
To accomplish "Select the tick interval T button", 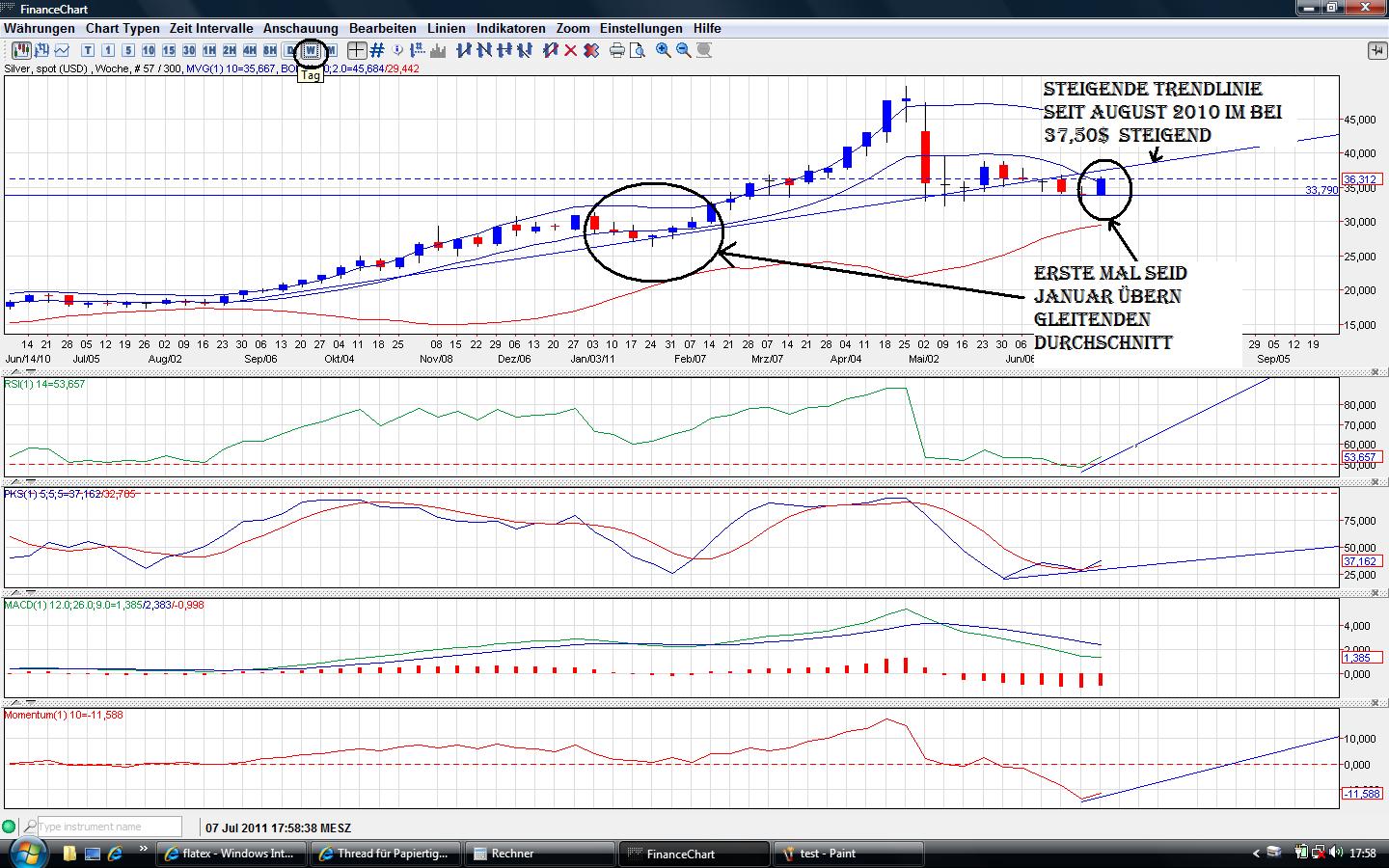I will click(88, 50).
